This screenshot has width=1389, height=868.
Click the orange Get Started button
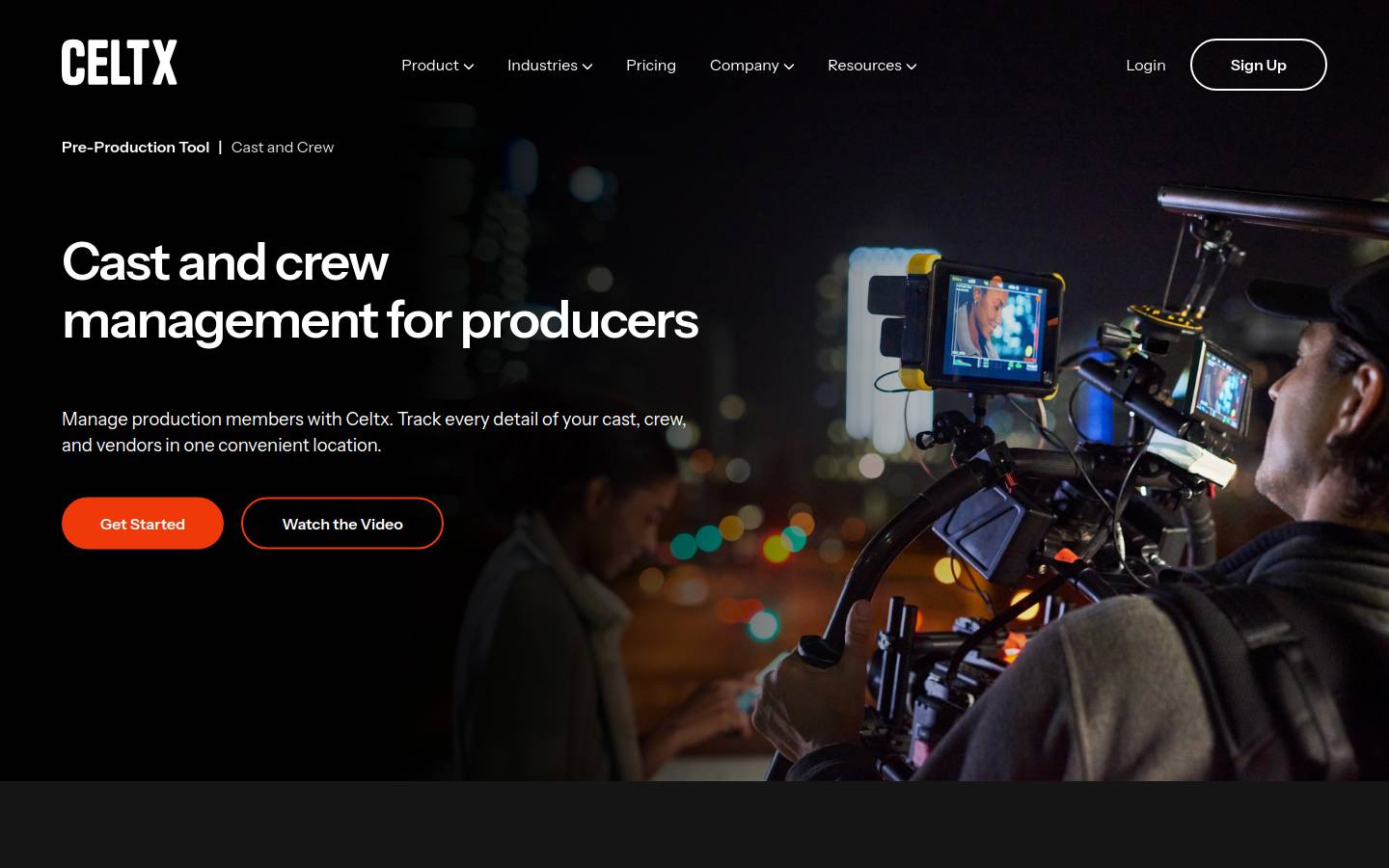click(x=143, y=524)
